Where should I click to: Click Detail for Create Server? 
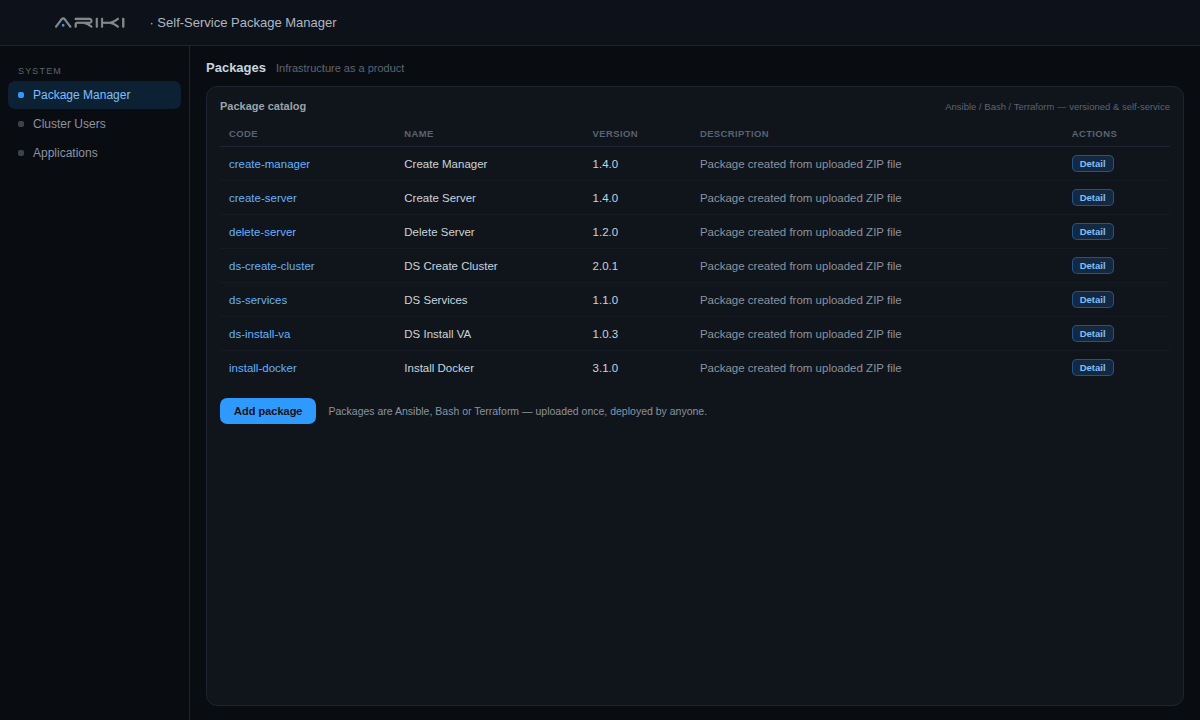click(x=1092, y=198)
